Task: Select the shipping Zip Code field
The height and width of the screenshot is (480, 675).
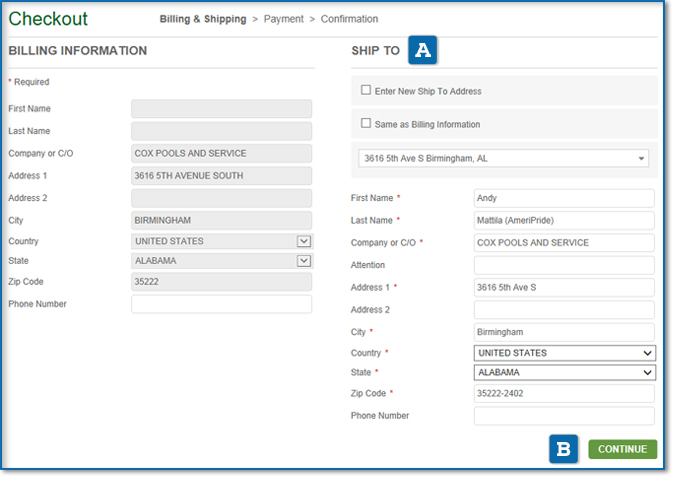Action: pos(564,394)
